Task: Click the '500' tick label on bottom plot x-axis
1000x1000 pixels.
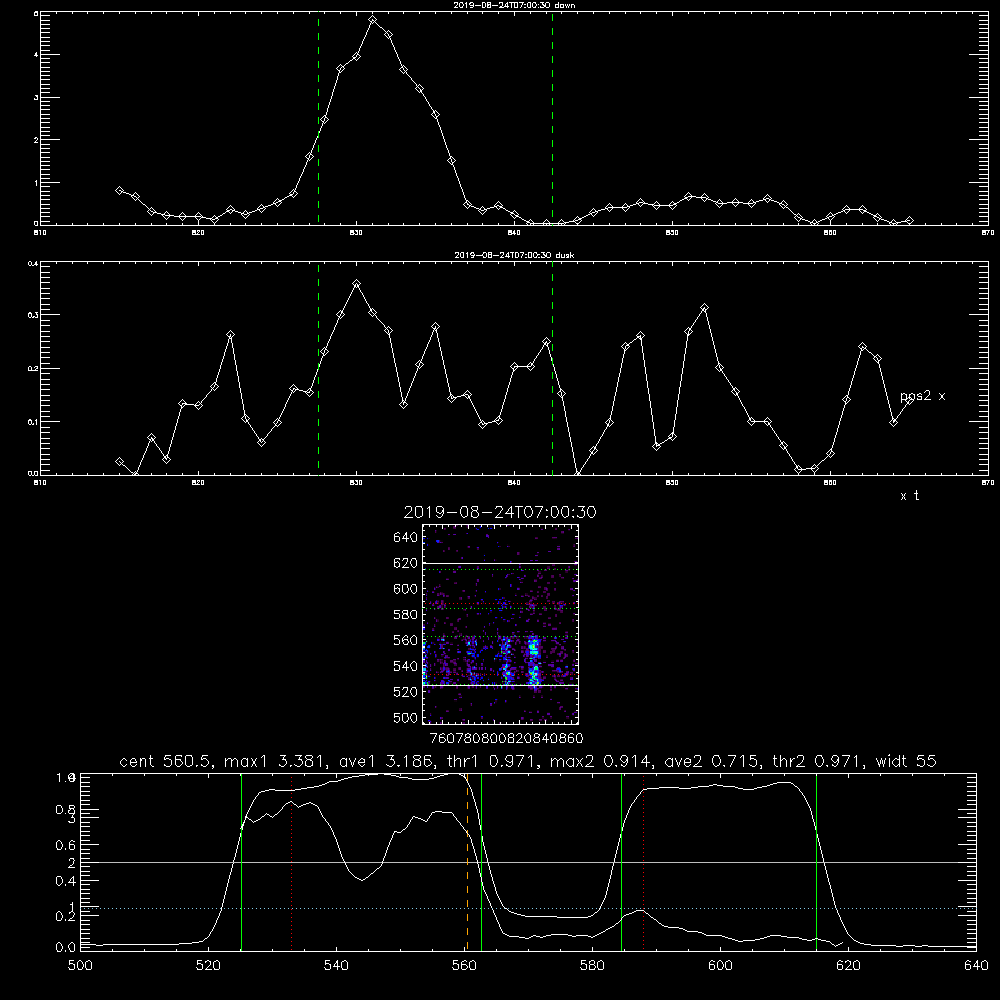Action: pos(80,966)
